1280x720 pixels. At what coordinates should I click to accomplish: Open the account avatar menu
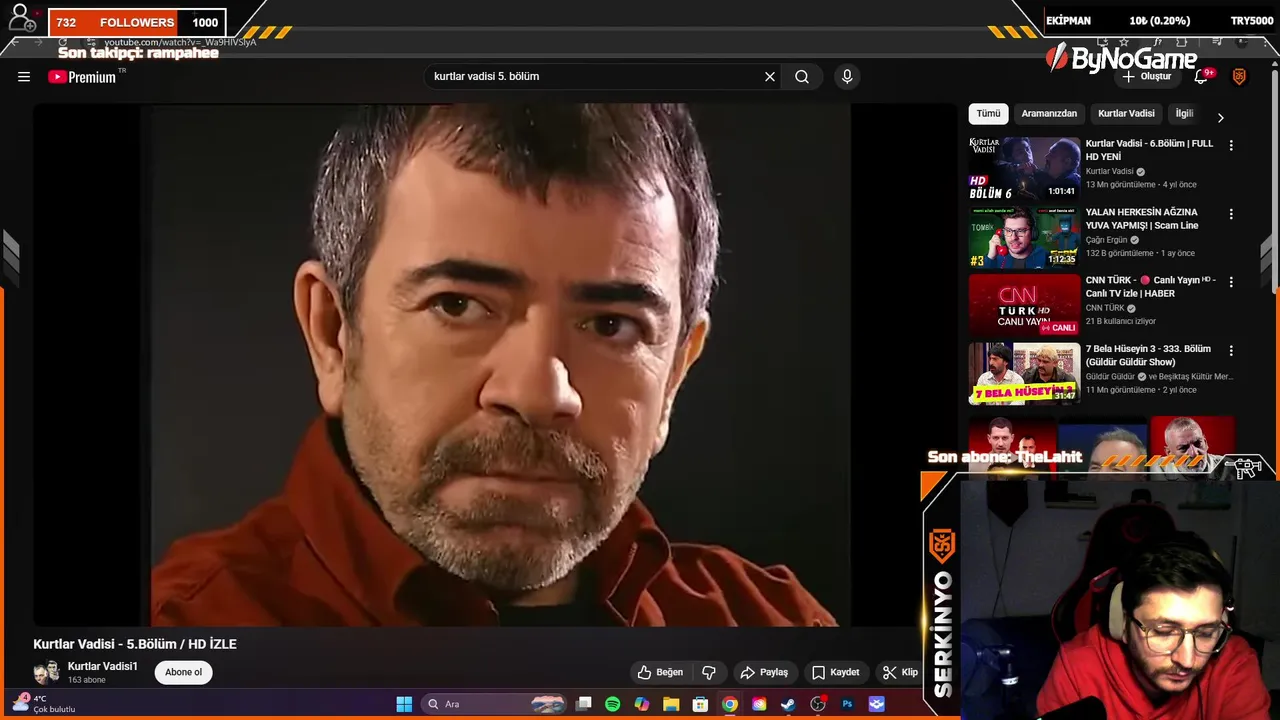tap(1239, 77)
